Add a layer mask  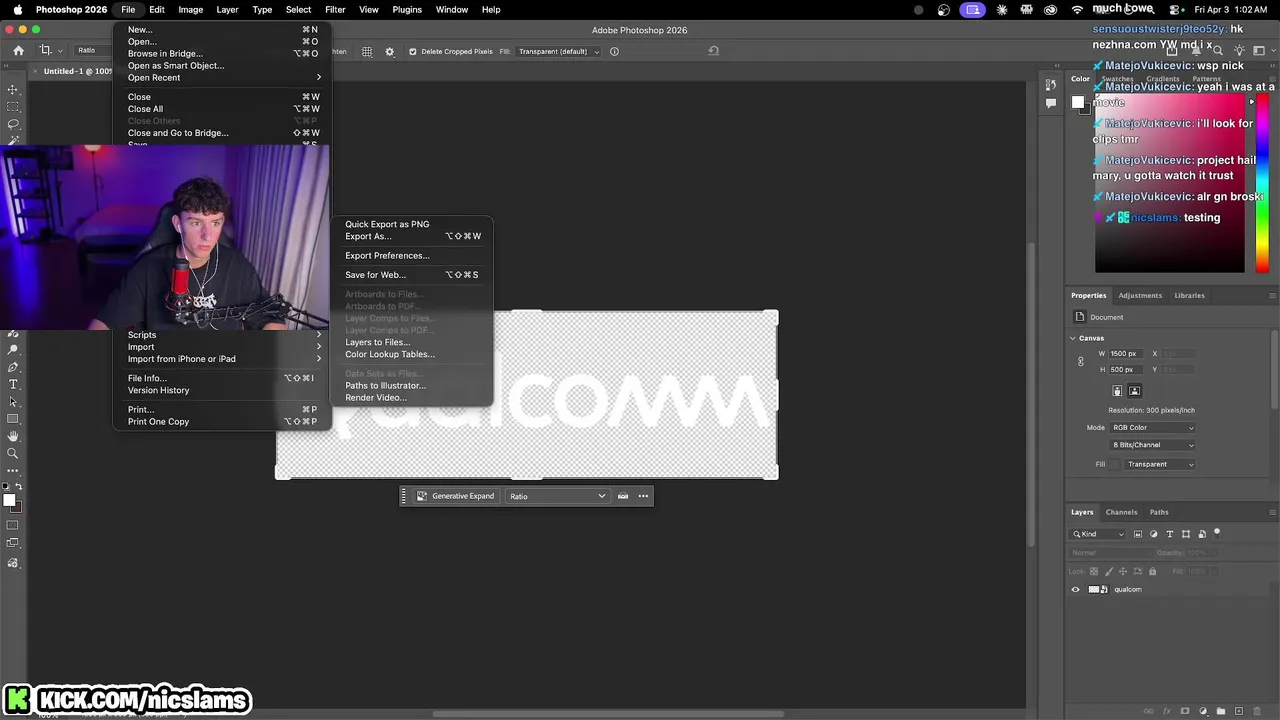click(x=1185, y=711)
